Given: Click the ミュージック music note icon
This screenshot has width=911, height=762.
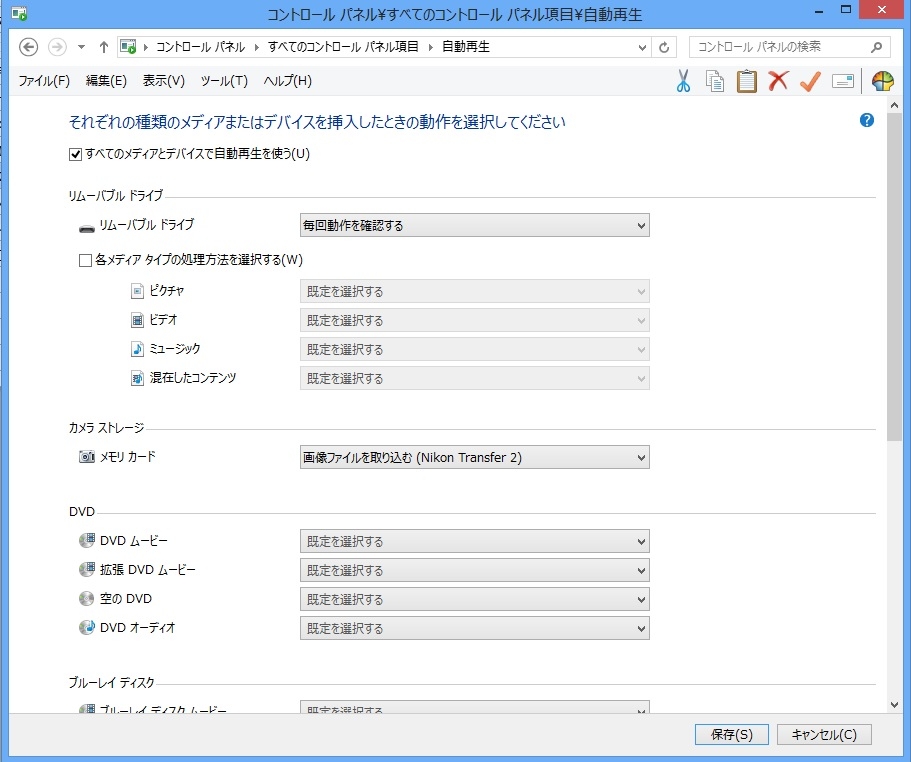Looking at the screenshot, I should point(137,349).
